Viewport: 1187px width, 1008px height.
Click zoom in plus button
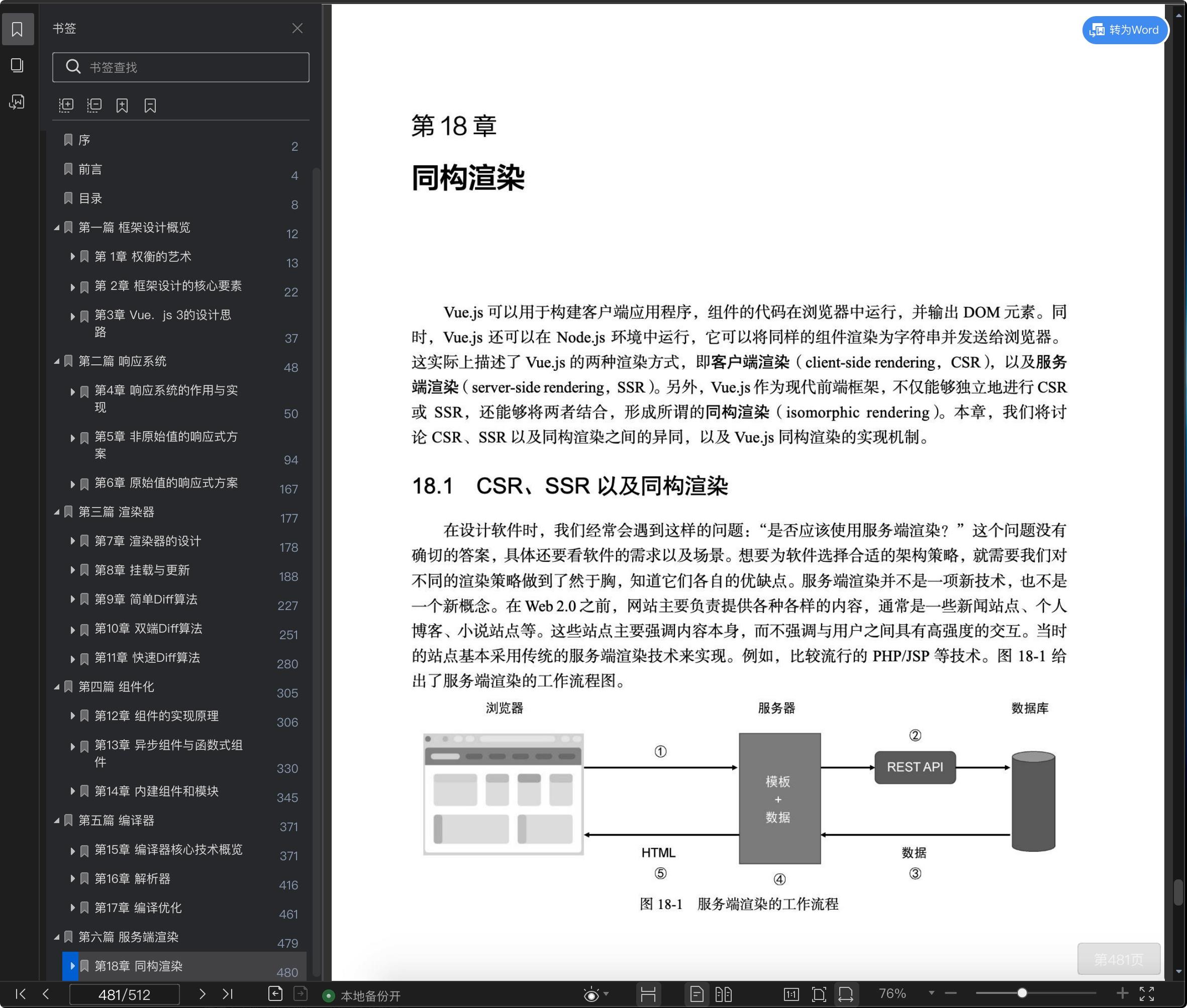coord(1122,993)
